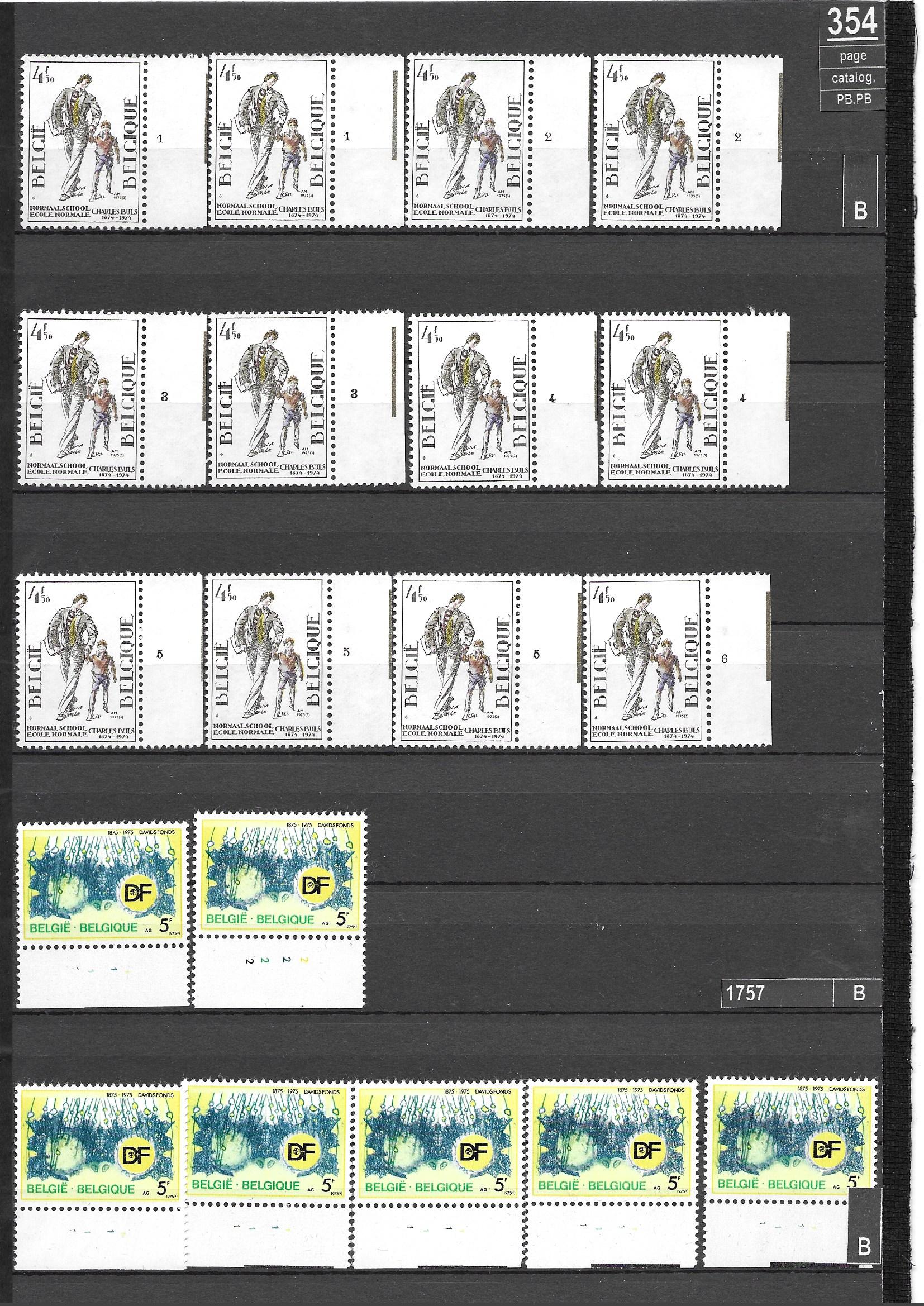Select the 'page' label under 354
The width and height of the screenshot is (924, 1306).
click(852, 56)
